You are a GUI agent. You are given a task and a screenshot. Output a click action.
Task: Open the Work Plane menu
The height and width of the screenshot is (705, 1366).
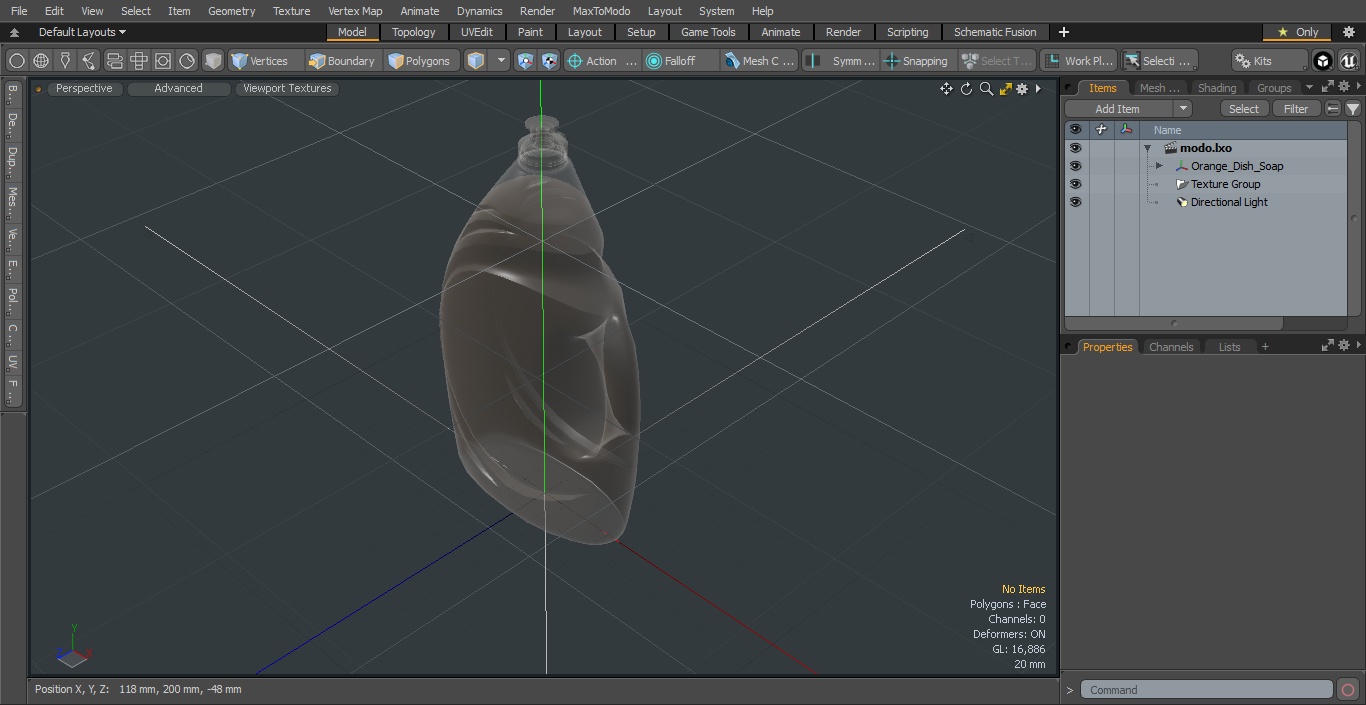point(1078,61)
